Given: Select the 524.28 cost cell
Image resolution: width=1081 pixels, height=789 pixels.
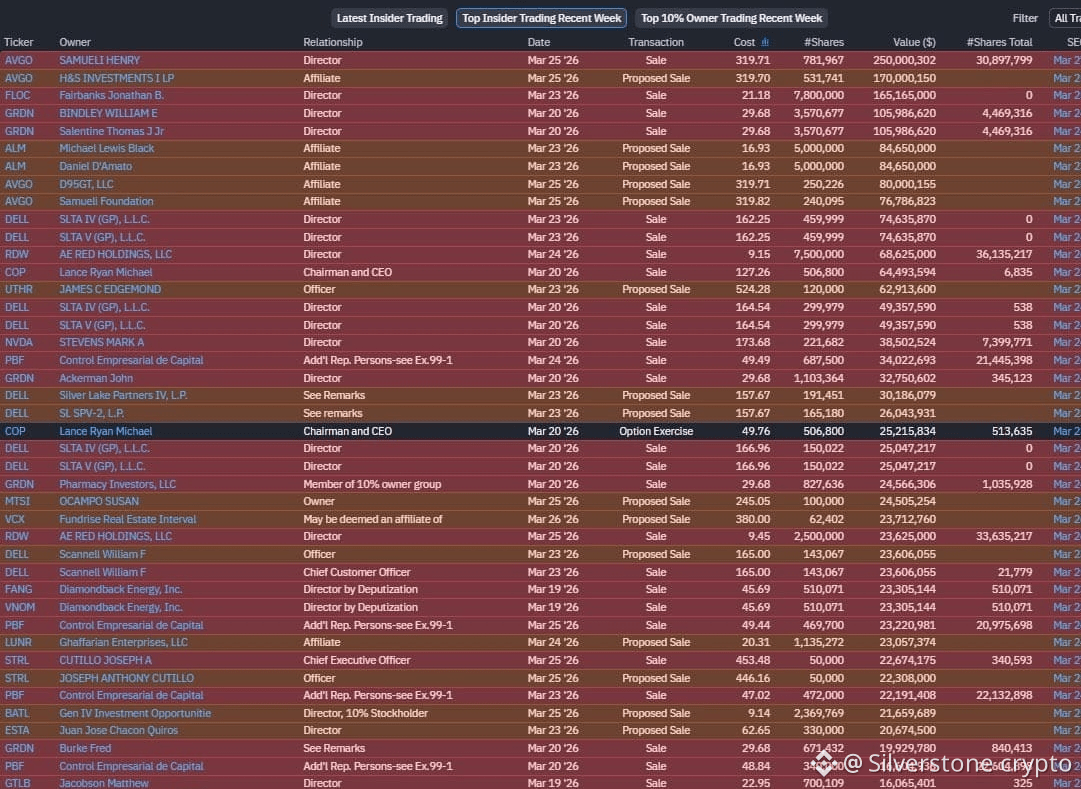Looking at the screenshot, I should click(753, 289).
